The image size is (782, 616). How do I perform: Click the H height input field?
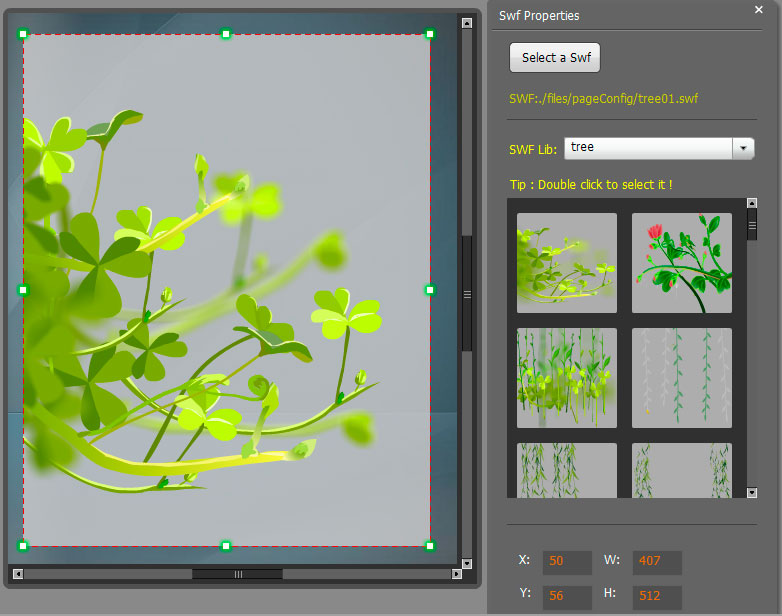[x=656, y=598]
